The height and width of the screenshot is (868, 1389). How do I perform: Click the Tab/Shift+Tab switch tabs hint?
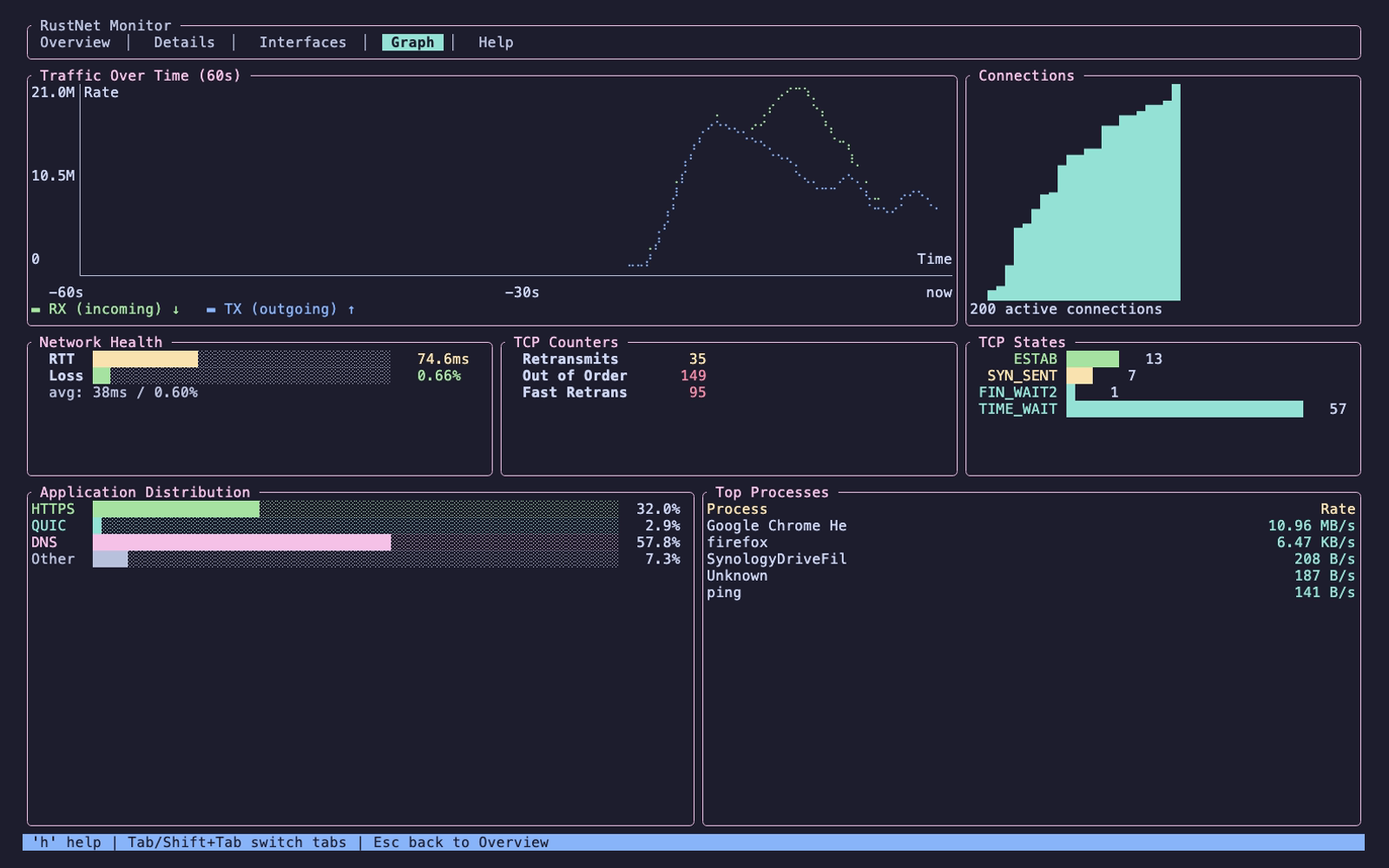237,843
